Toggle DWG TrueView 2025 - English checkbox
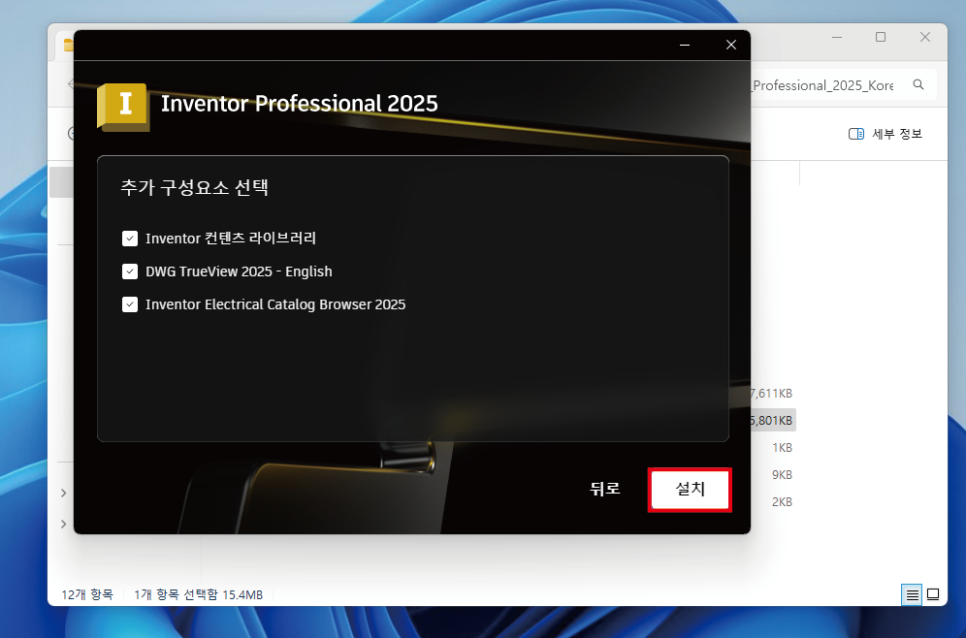Viewport: 966px width, 638px height. point(129,271)
